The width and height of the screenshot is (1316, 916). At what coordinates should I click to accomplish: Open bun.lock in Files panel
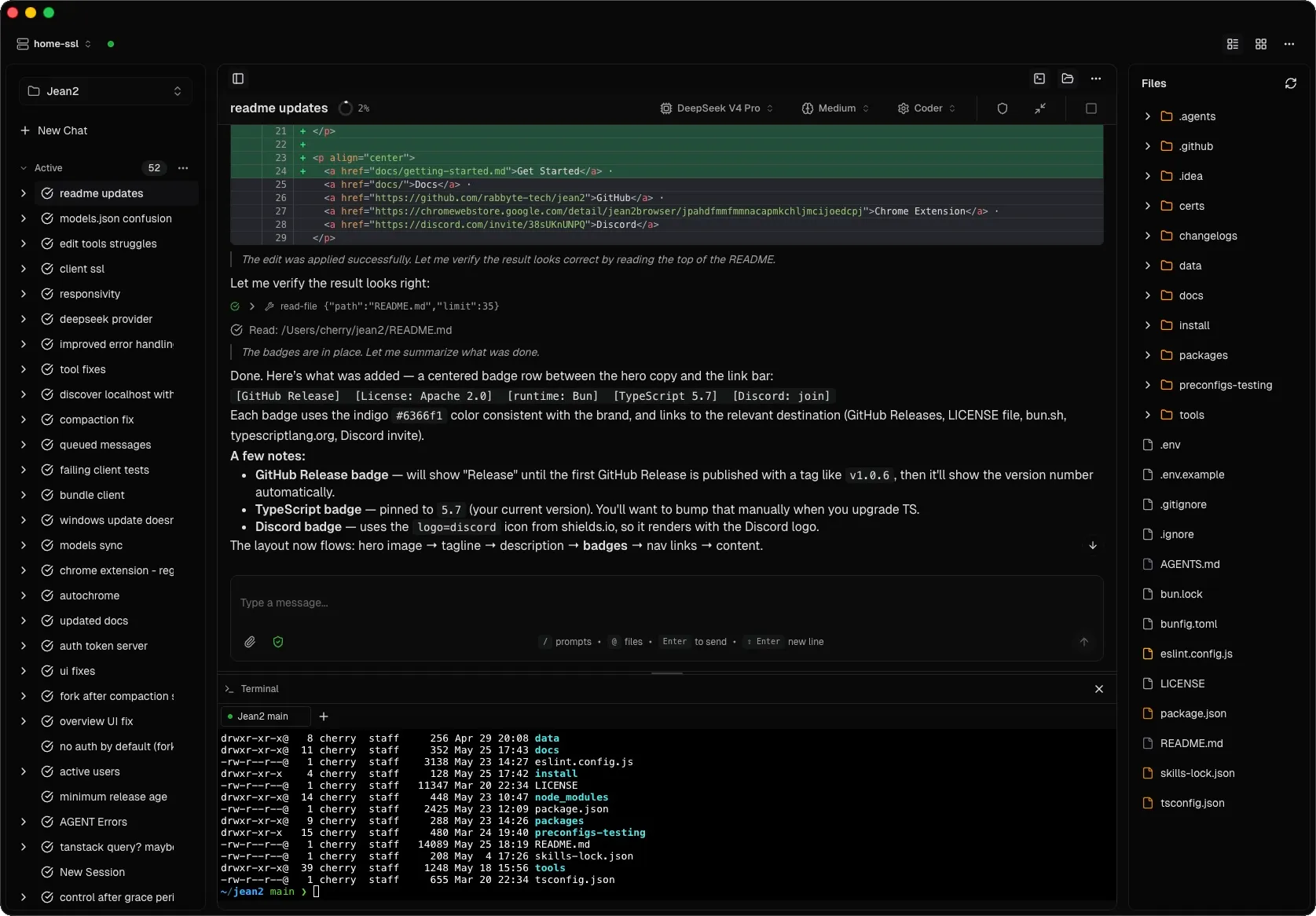pos(1181,594)
